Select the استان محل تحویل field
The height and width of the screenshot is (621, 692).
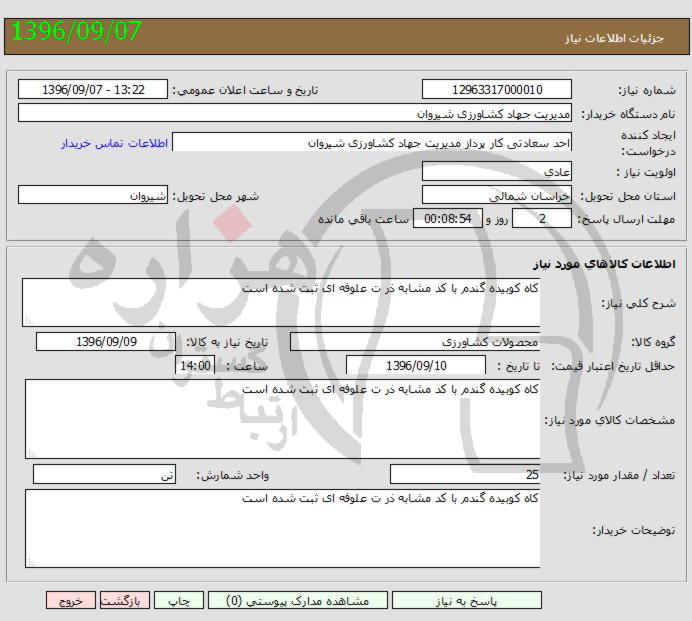[497, 195]
